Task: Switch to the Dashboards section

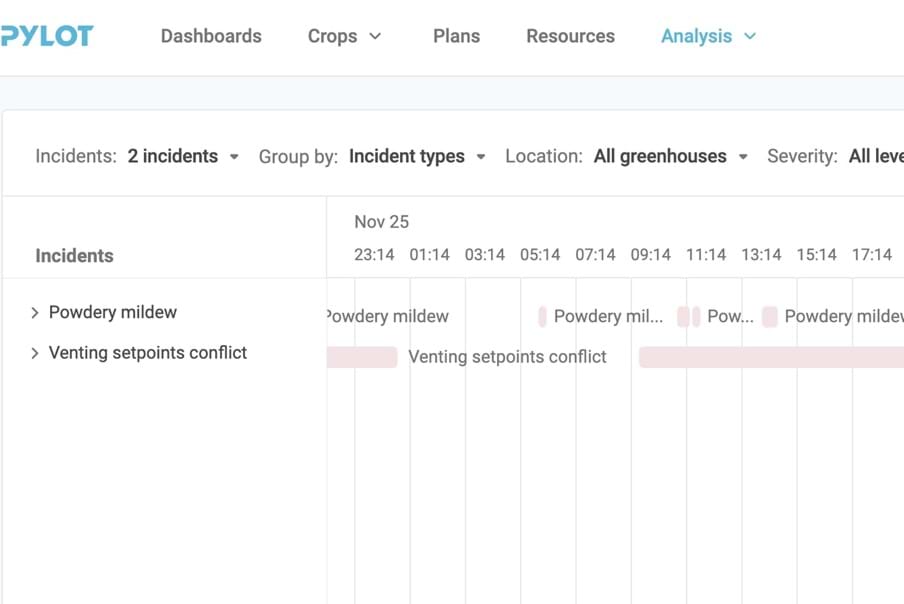Action: tap(211, 36)
